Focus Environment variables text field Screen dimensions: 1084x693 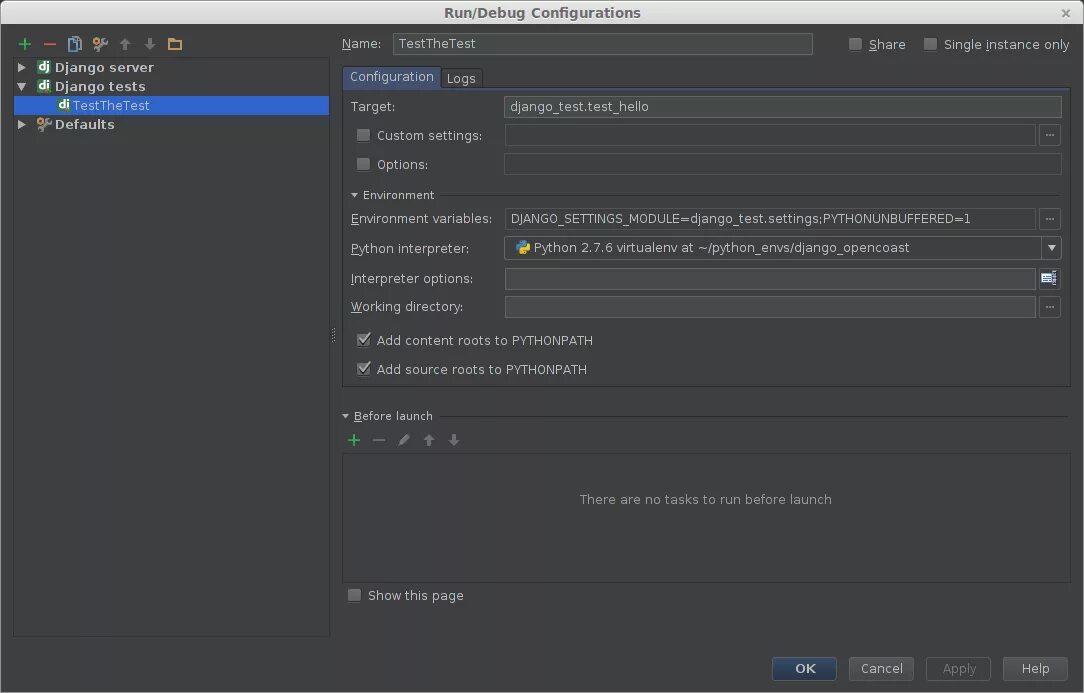[x=770, y=219]
